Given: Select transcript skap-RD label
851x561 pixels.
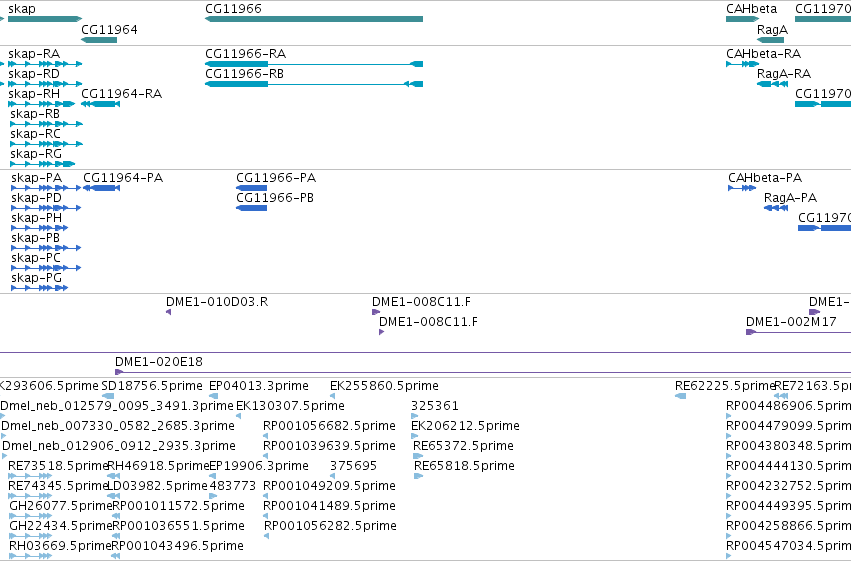Looking at the screenshot, I should coord(34,74).
